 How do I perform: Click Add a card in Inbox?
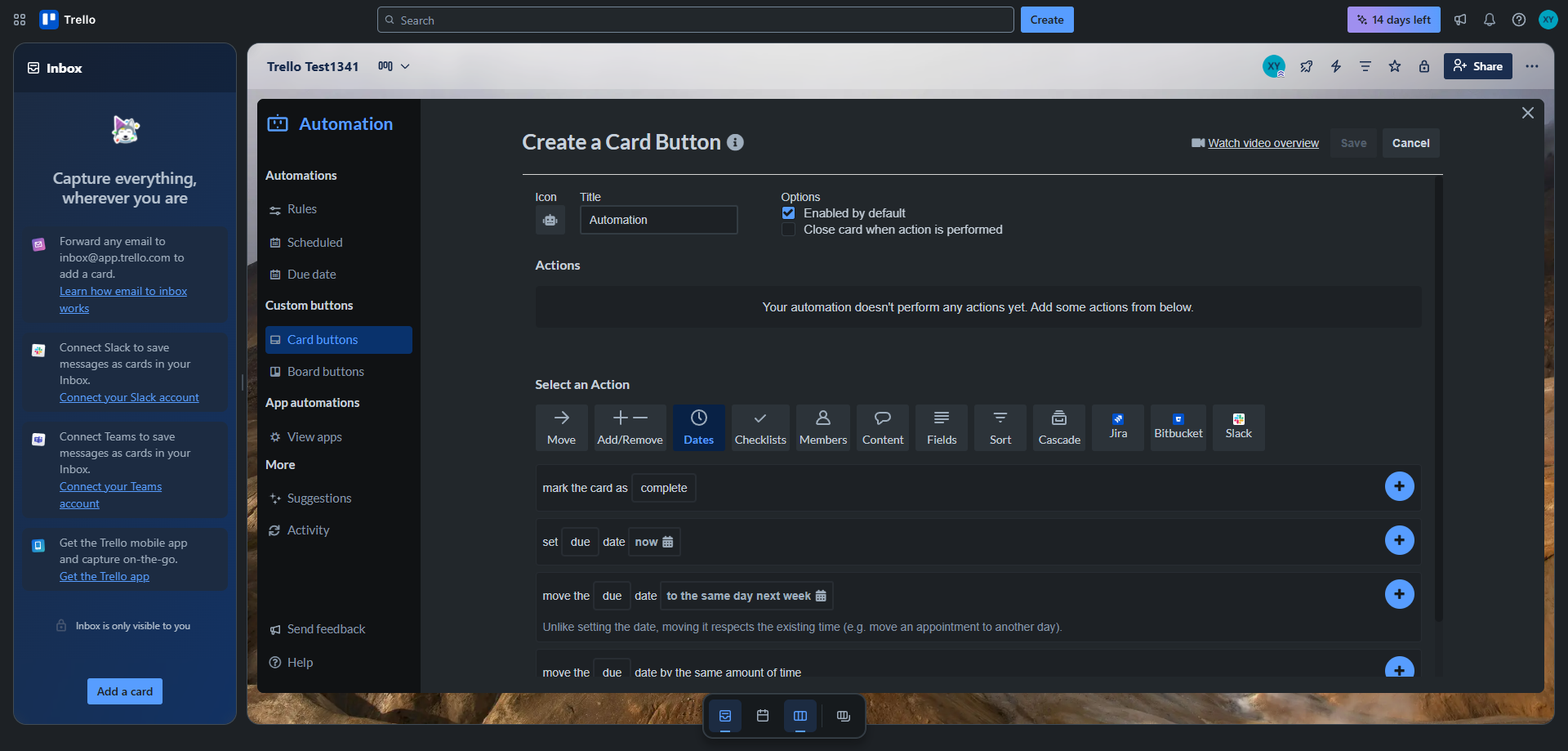coord(125,691)
